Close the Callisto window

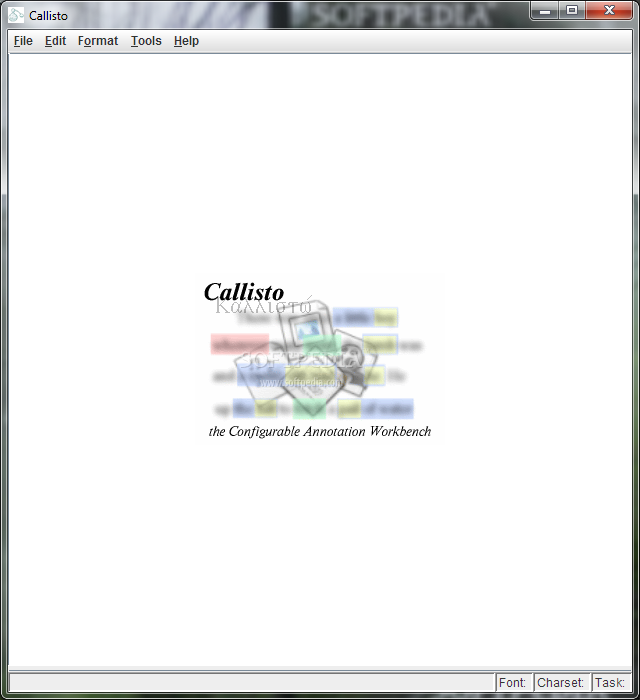(x=609, y=11)
